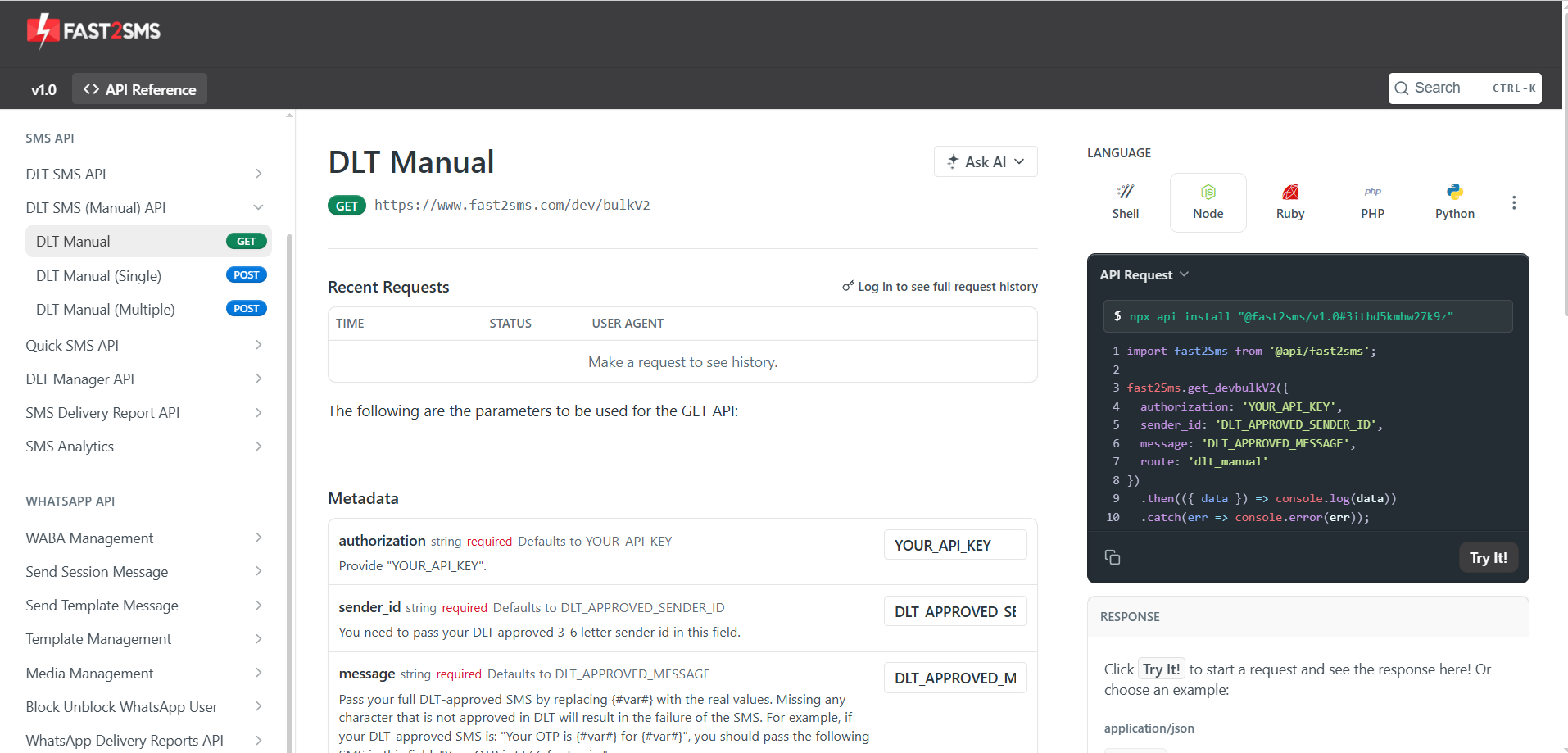Viewport: 1568px width, 753px height.
Task: Click the Fast2SMS logo
Action: point(93,31)
